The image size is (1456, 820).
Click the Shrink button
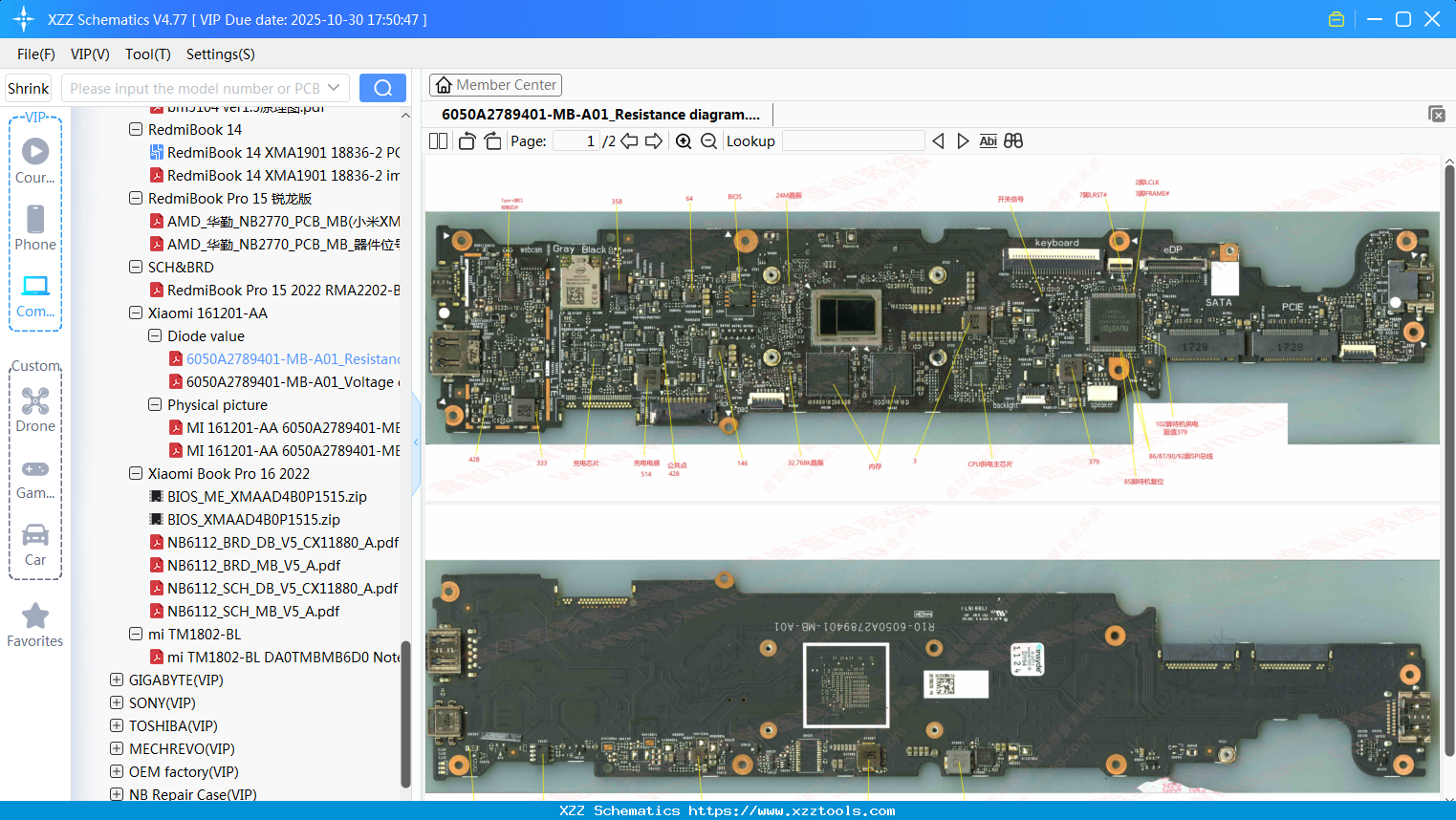[29, 88]
